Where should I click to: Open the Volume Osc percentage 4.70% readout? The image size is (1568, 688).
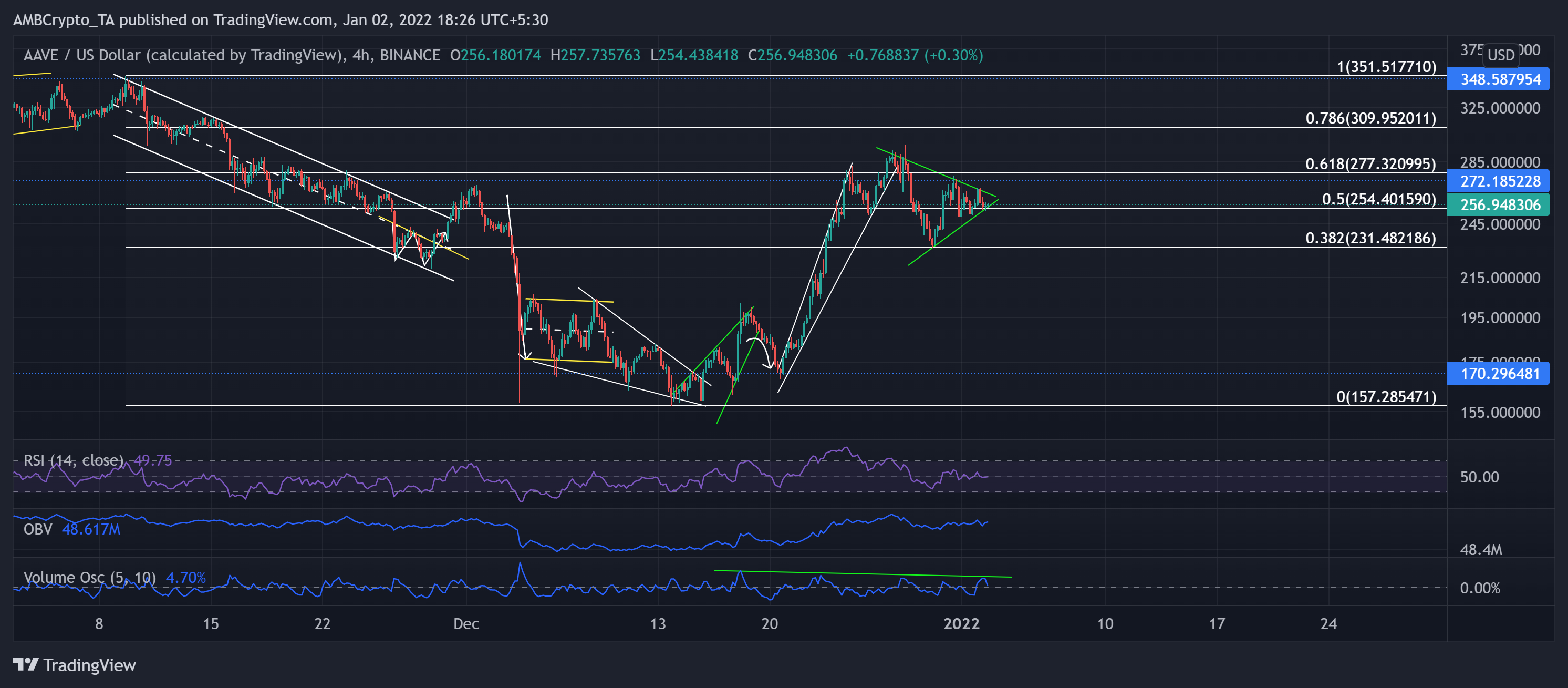coord(186,577)
